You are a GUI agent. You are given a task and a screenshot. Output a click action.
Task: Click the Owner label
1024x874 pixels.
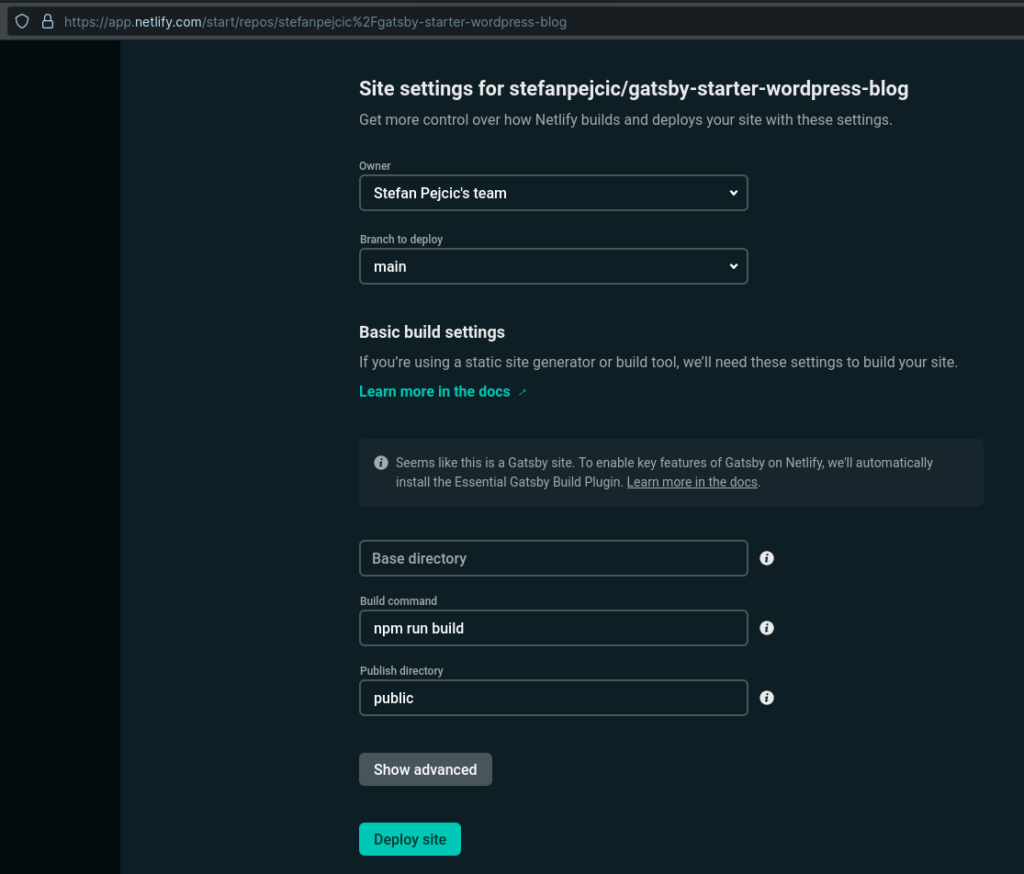pos(375,166)
